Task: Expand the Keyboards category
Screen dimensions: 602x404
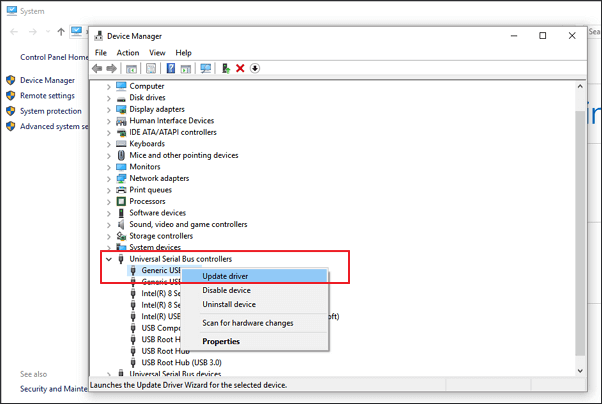Action: [x=108, y=144]
